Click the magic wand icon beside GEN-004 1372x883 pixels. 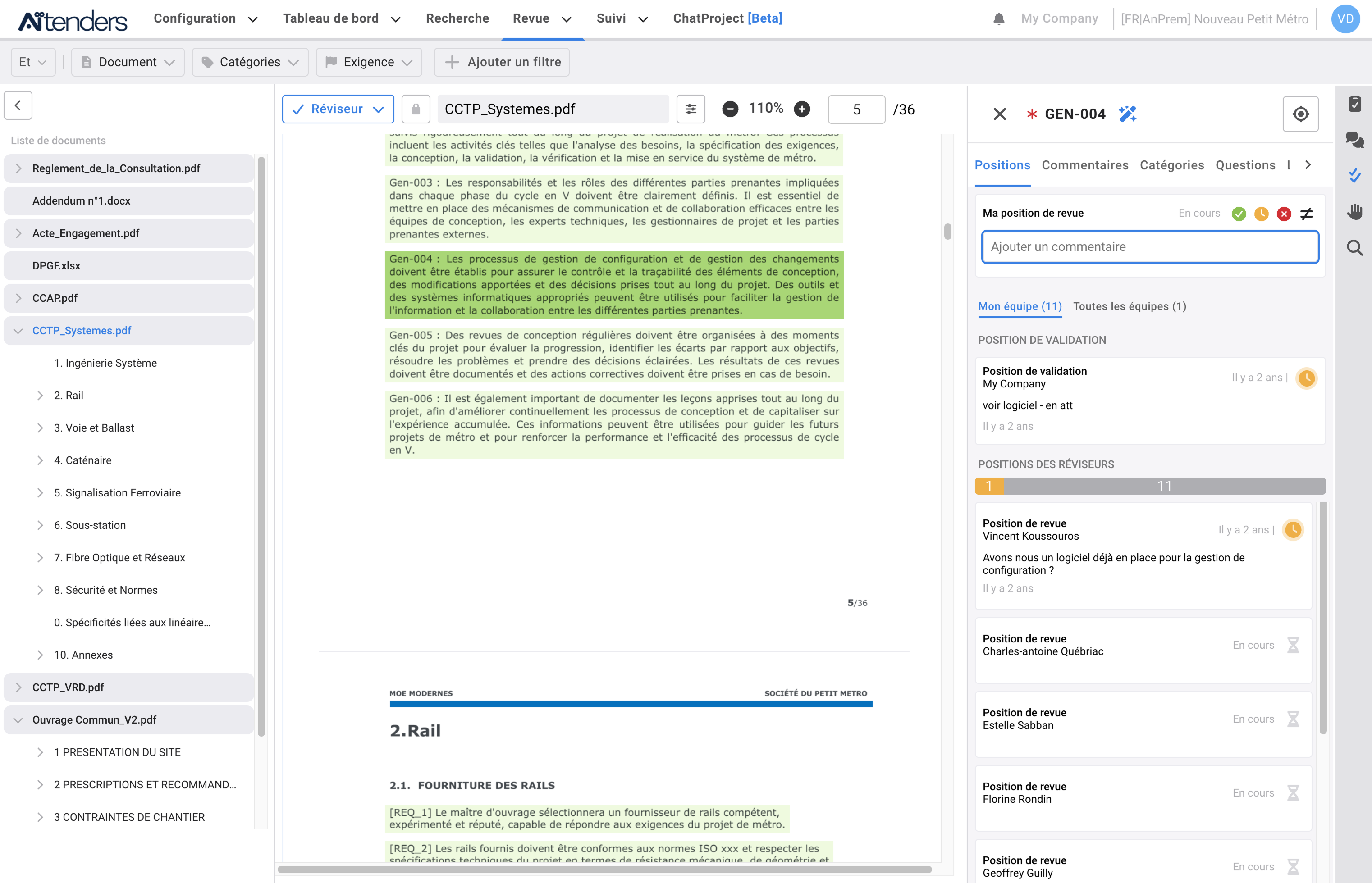click(x=1127, y=114)
